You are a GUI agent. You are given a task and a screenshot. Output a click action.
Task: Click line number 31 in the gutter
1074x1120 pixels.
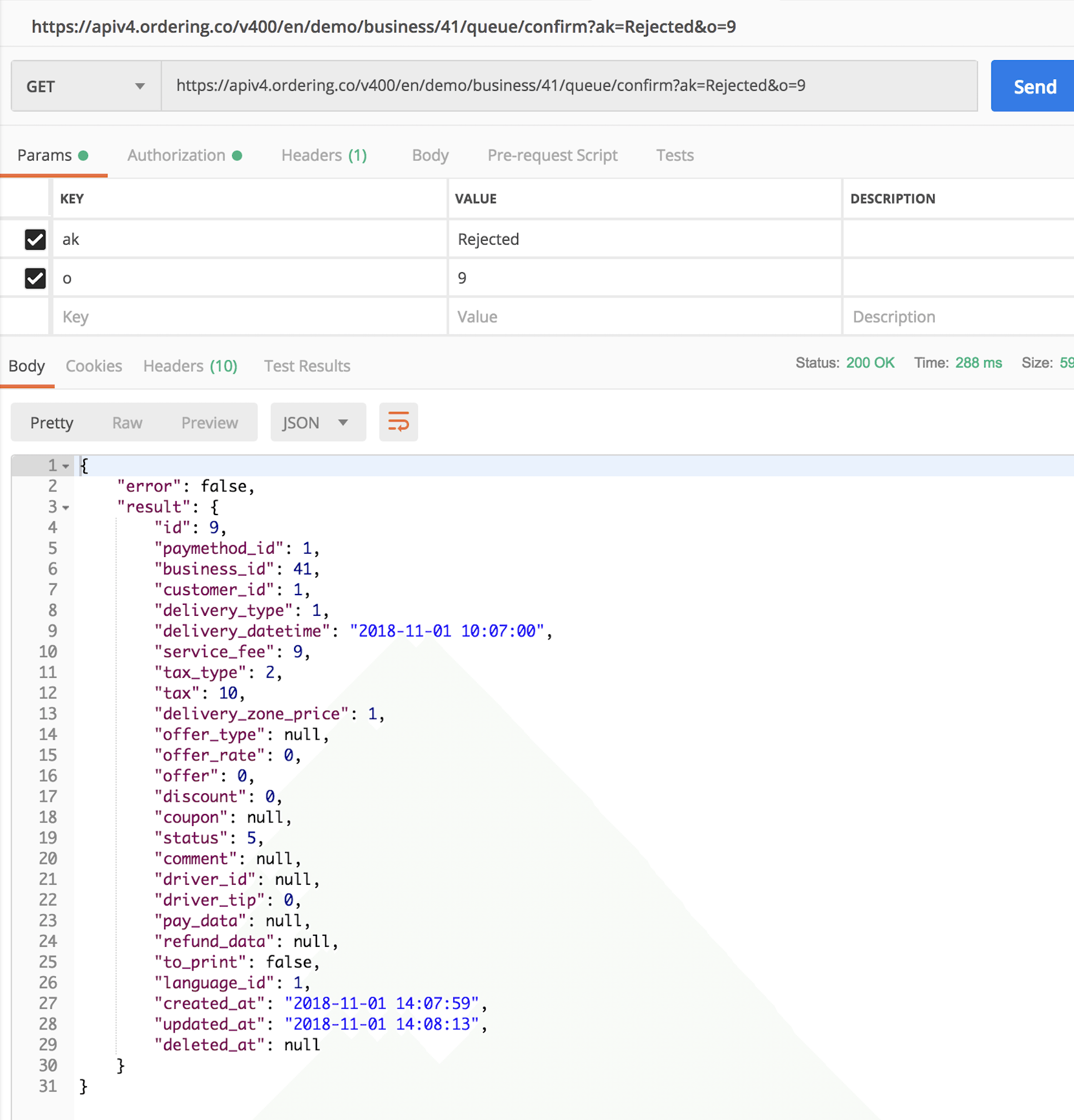point(48,1086)
